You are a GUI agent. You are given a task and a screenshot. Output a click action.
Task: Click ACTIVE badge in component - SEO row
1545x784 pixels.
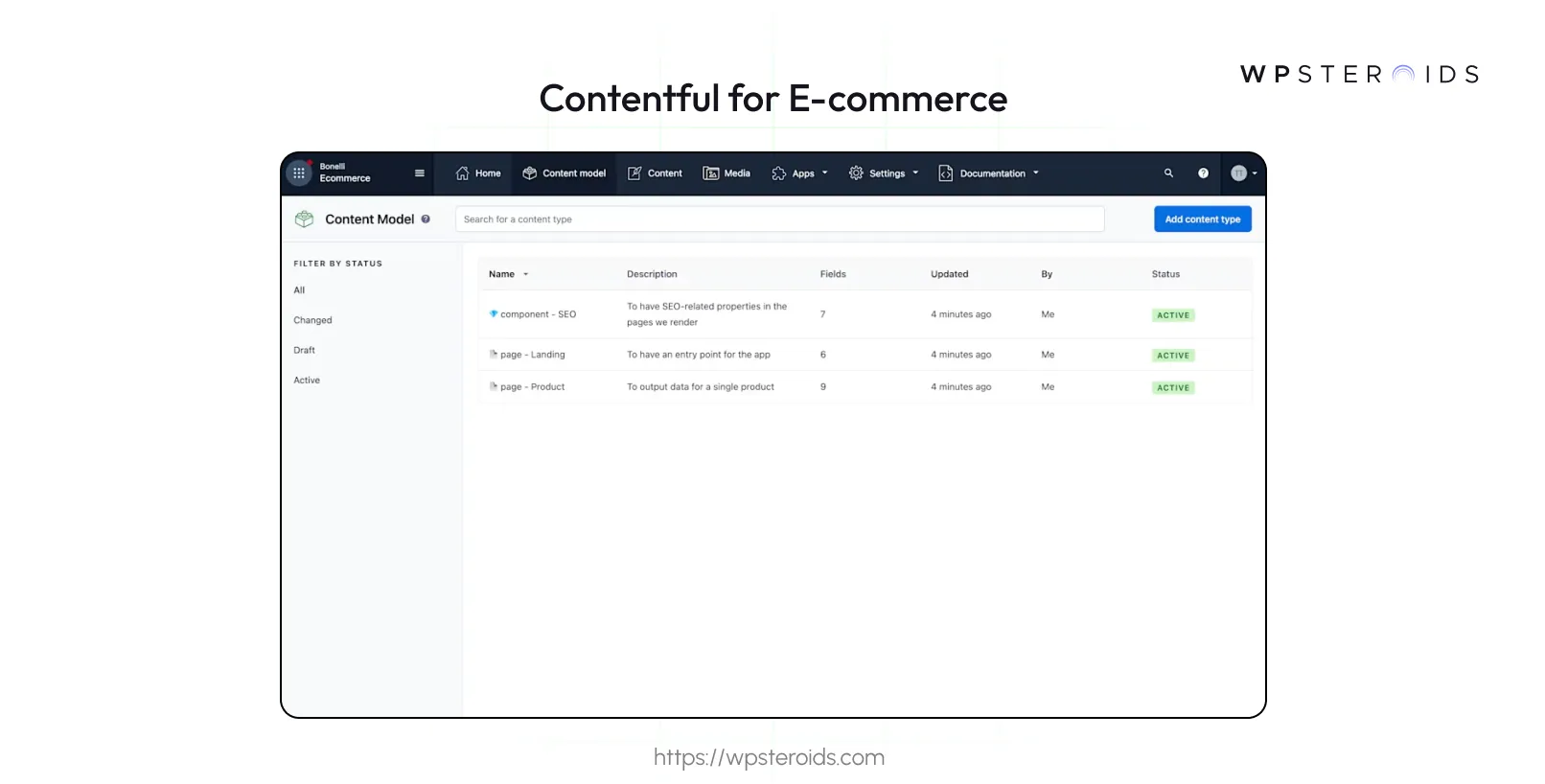(1173, 315)
